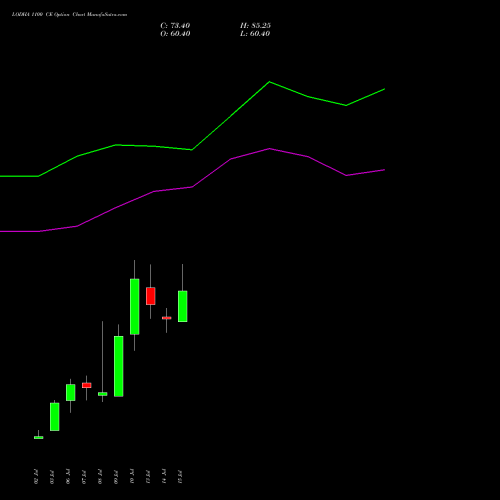Viewport: 500px width, 500px height.
Task: Click the close value C: 73.40
Action: point(175,26)
